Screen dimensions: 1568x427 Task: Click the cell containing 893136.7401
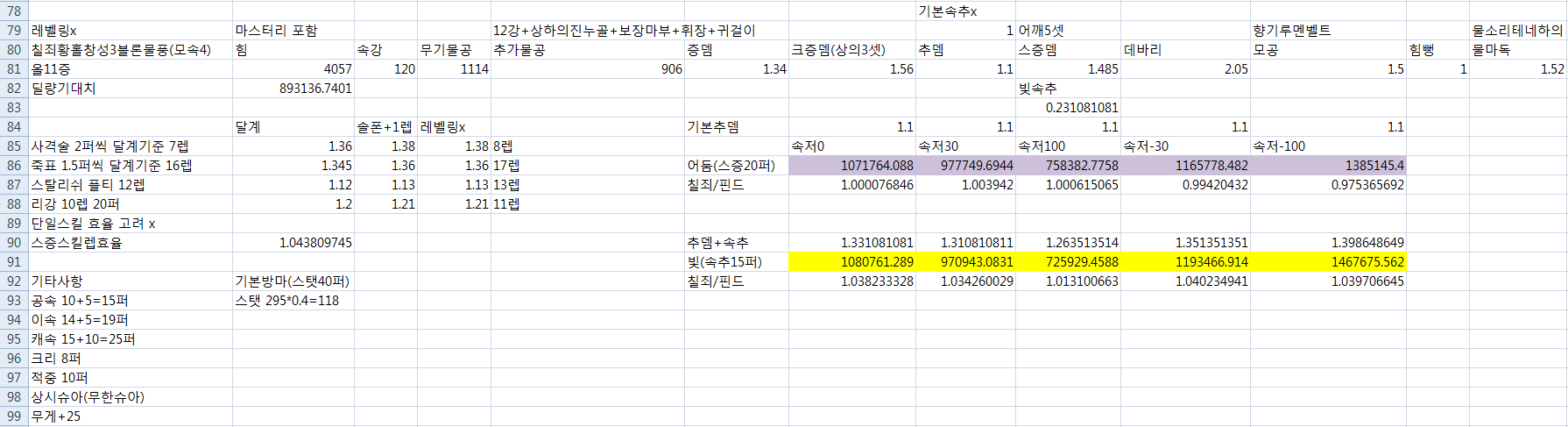(293, 89)
